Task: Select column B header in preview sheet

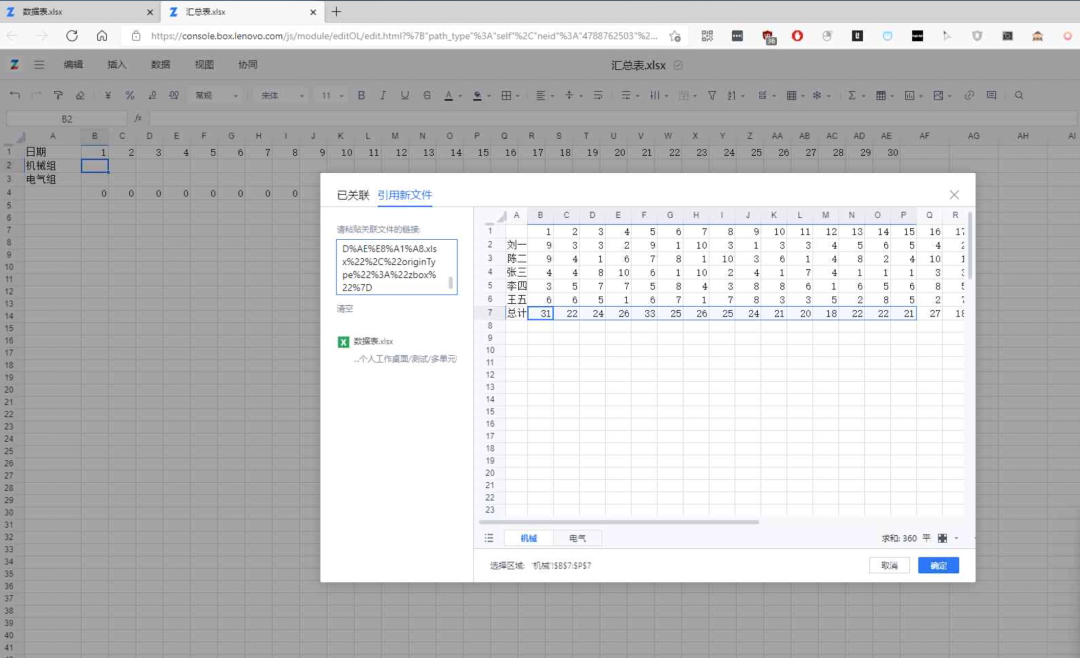Action: (x=540, y=215)
